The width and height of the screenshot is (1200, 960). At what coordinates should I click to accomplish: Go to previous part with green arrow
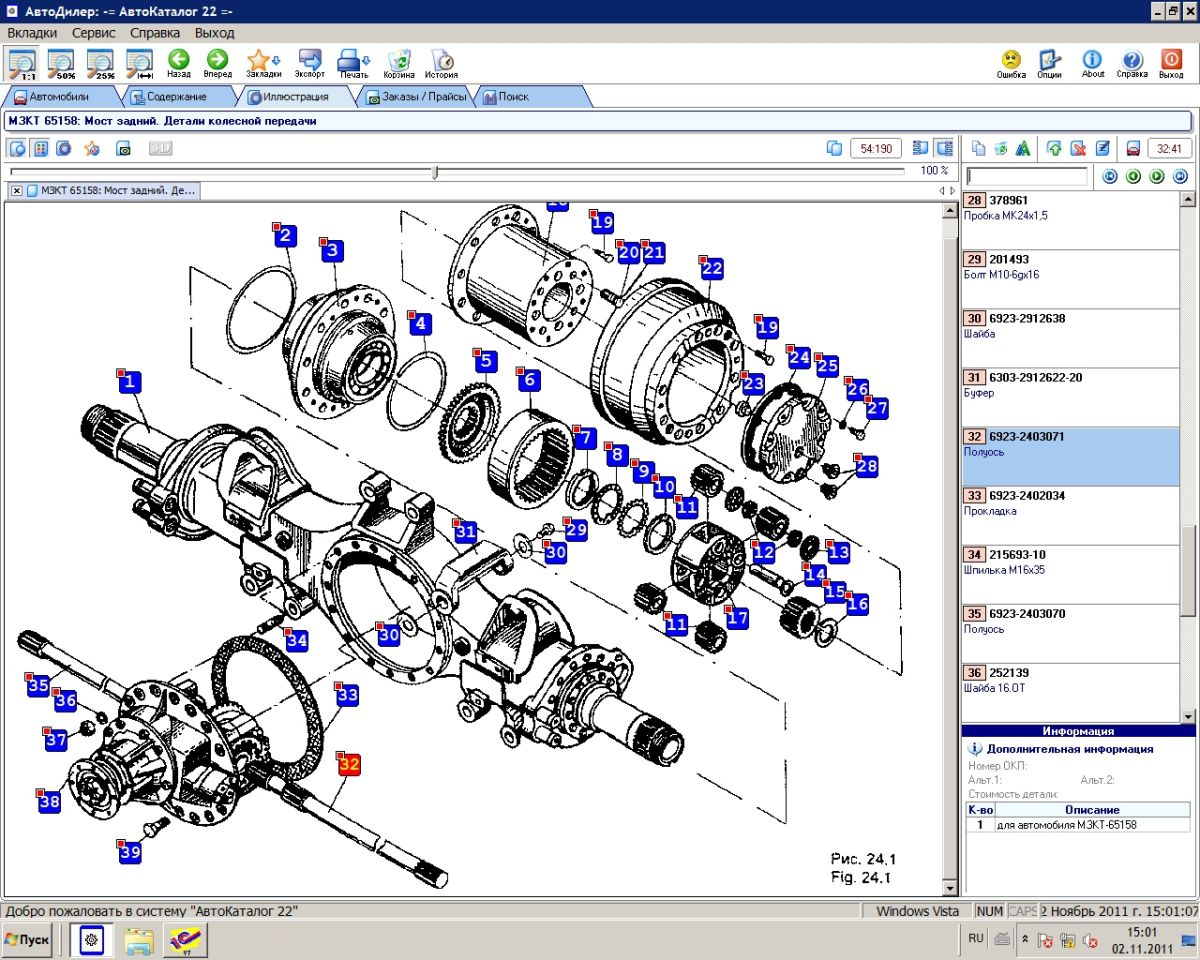pyautogui.click(x=1133, y=177)
